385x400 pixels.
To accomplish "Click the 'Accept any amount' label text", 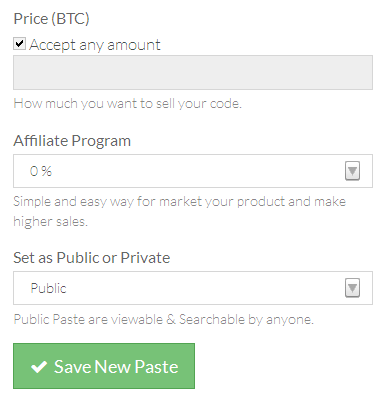I will pos(95,45).
